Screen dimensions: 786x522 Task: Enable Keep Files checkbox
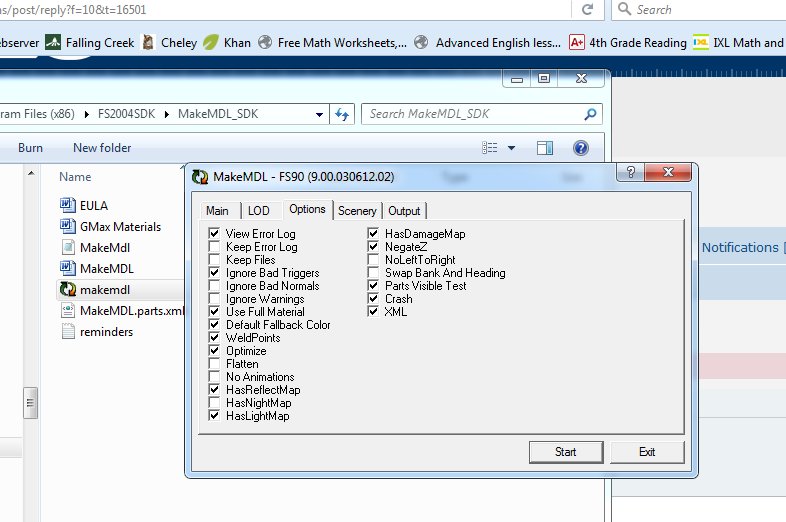214,259
